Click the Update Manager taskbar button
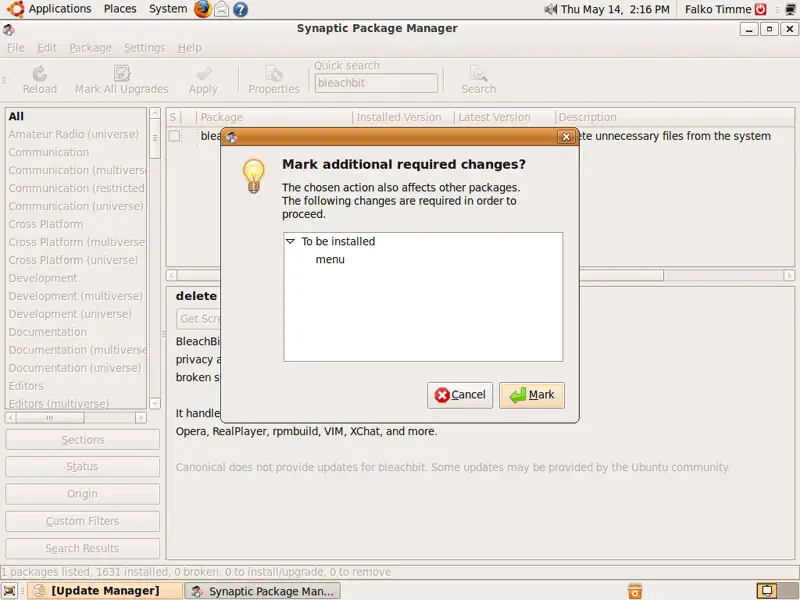Screen dimensions: 800x600 [105, 591]
